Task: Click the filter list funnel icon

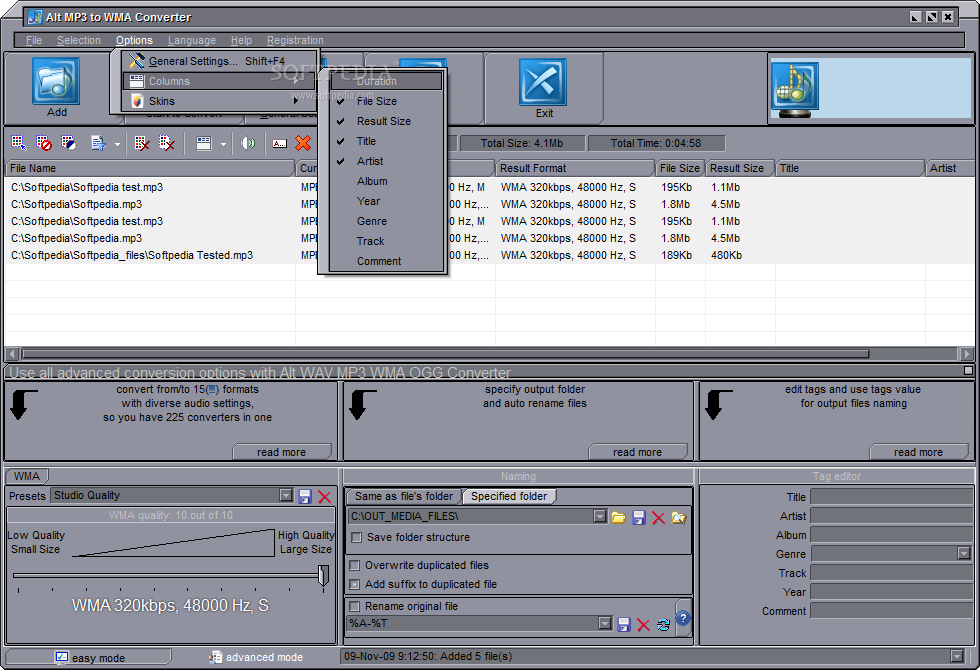Action: (98, 143)
